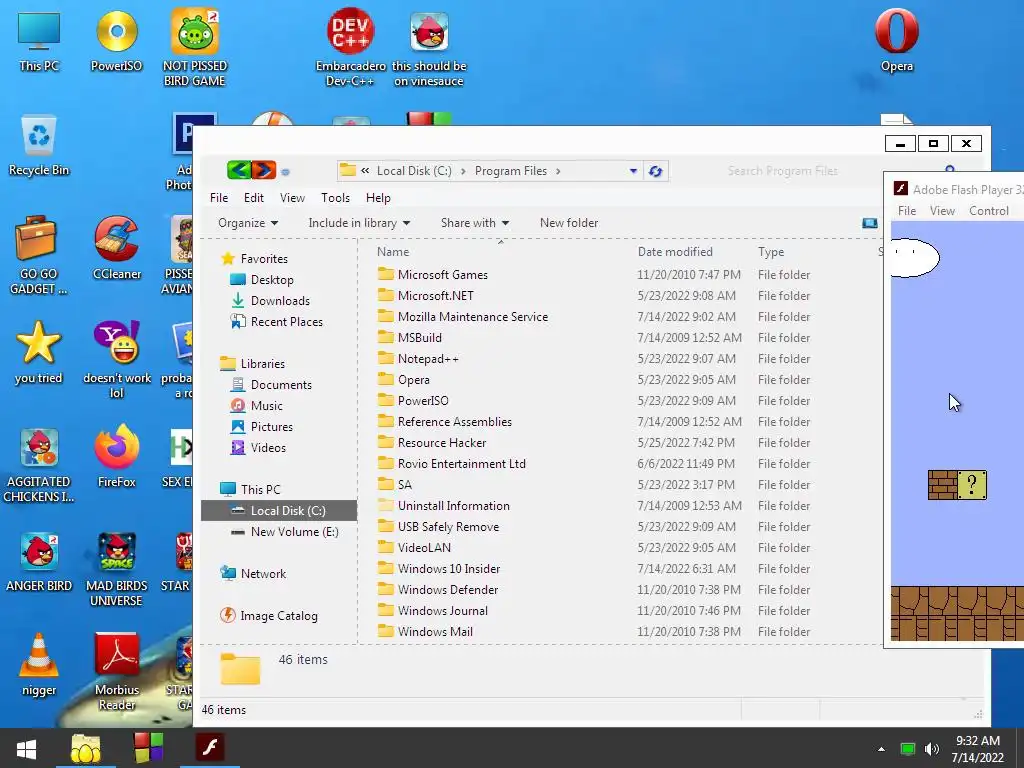Open the Flash Player View menu
The width and height of the screenshot is (1024, 768).
tap(942, 211)
